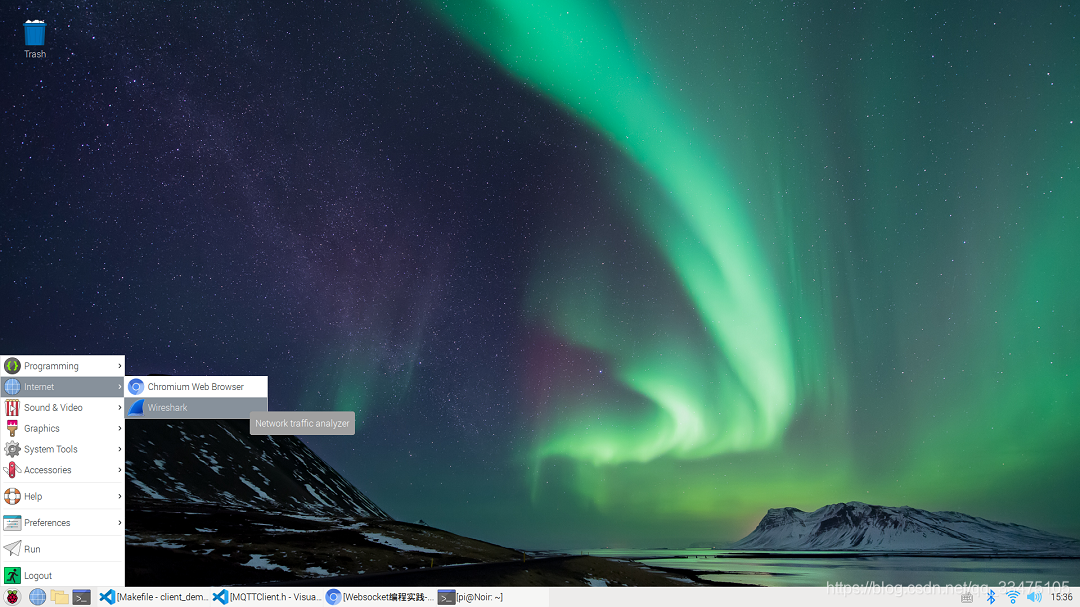Open the Bluetooth tray menu

pyautogui.click(x=991, y=597)
